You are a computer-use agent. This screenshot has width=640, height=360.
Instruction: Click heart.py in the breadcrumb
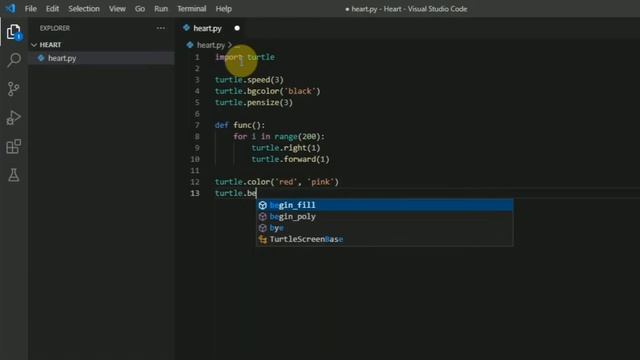coord(211,45)
